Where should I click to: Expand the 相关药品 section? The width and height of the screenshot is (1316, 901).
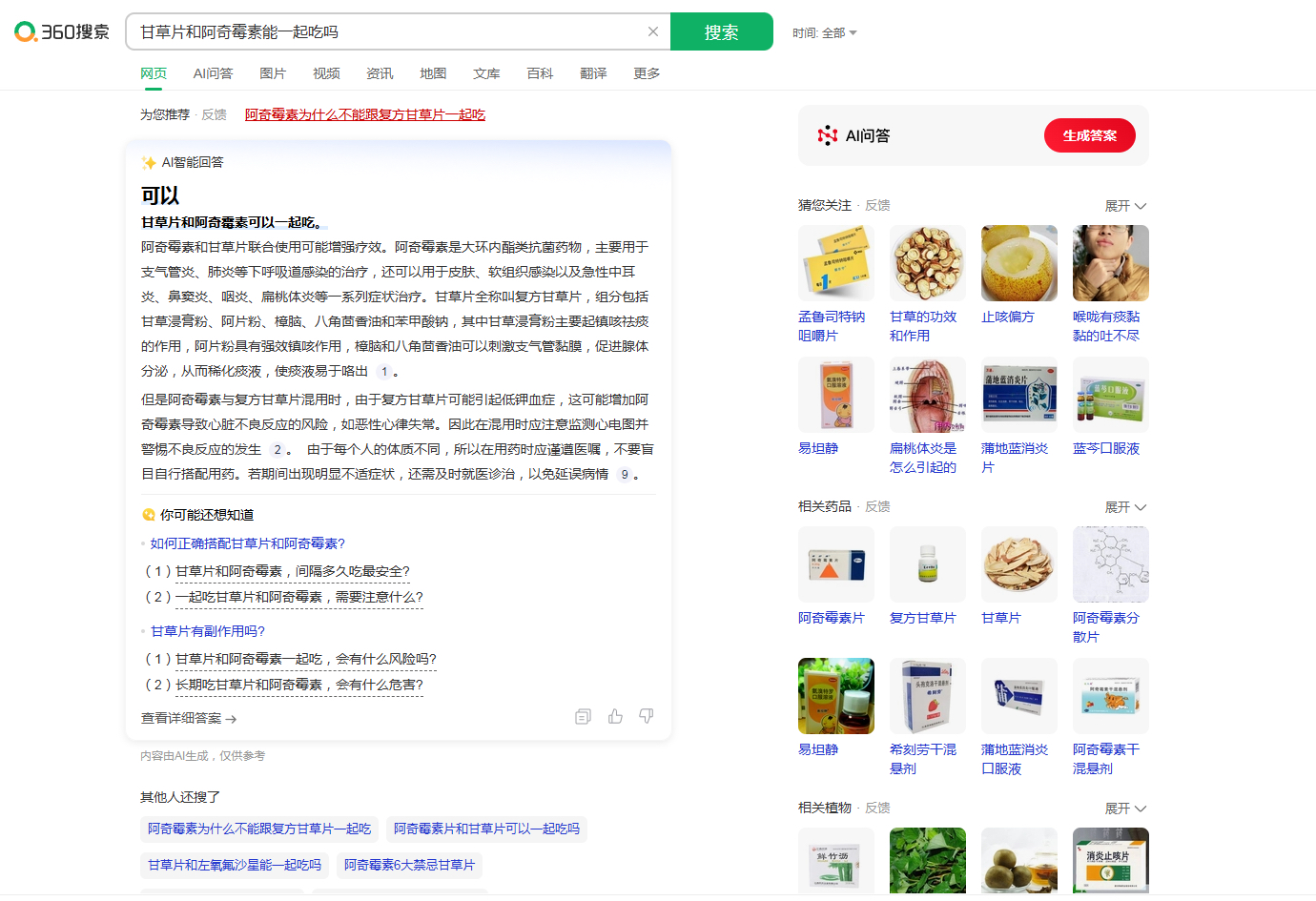(1125, 507)
